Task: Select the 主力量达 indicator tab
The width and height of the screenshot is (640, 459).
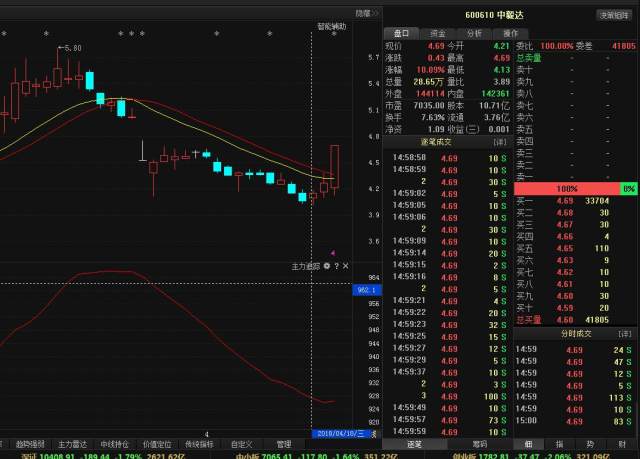Action: point(72,443)
